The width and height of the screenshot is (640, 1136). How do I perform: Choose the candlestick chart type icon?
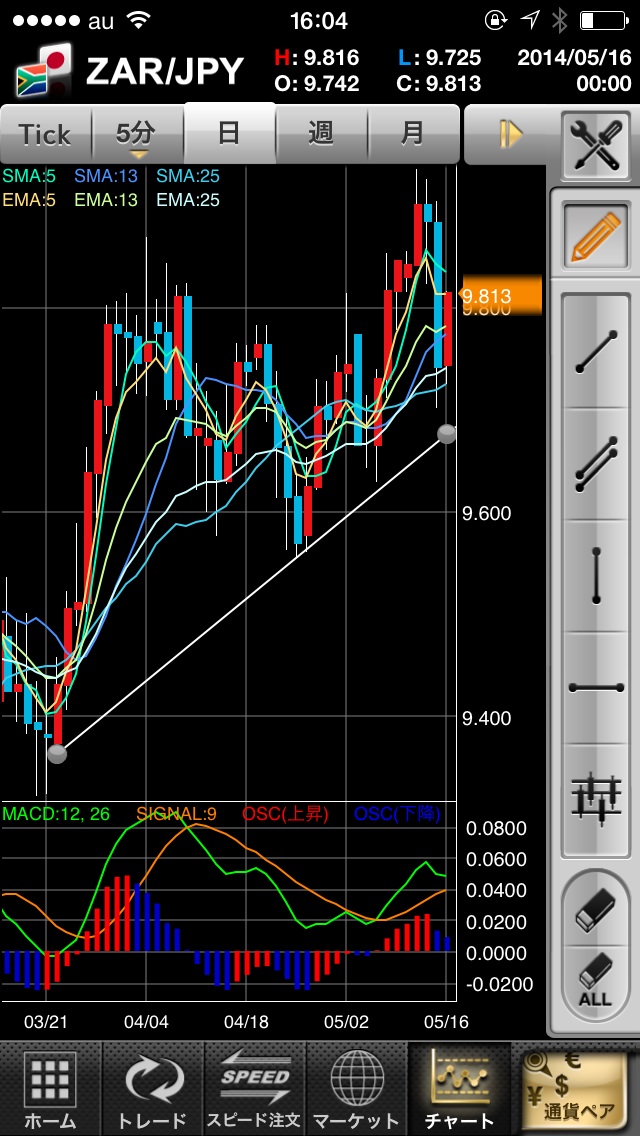(596, 799)
